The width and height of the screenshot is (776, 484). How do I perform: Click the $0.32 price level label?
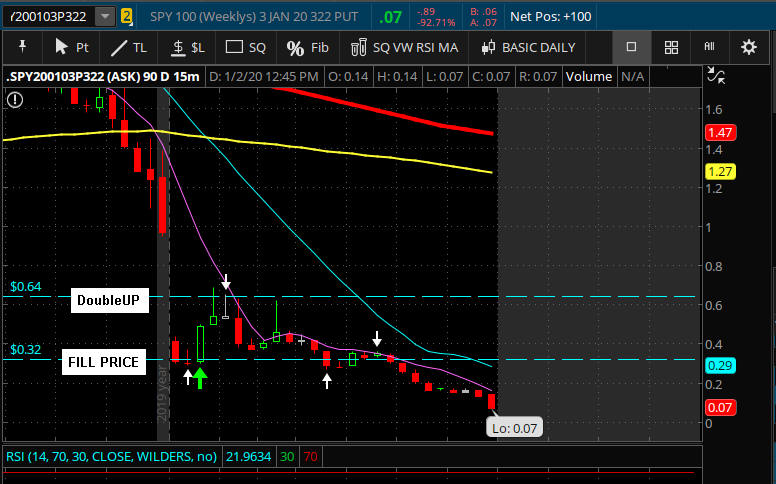pos(26,349)
